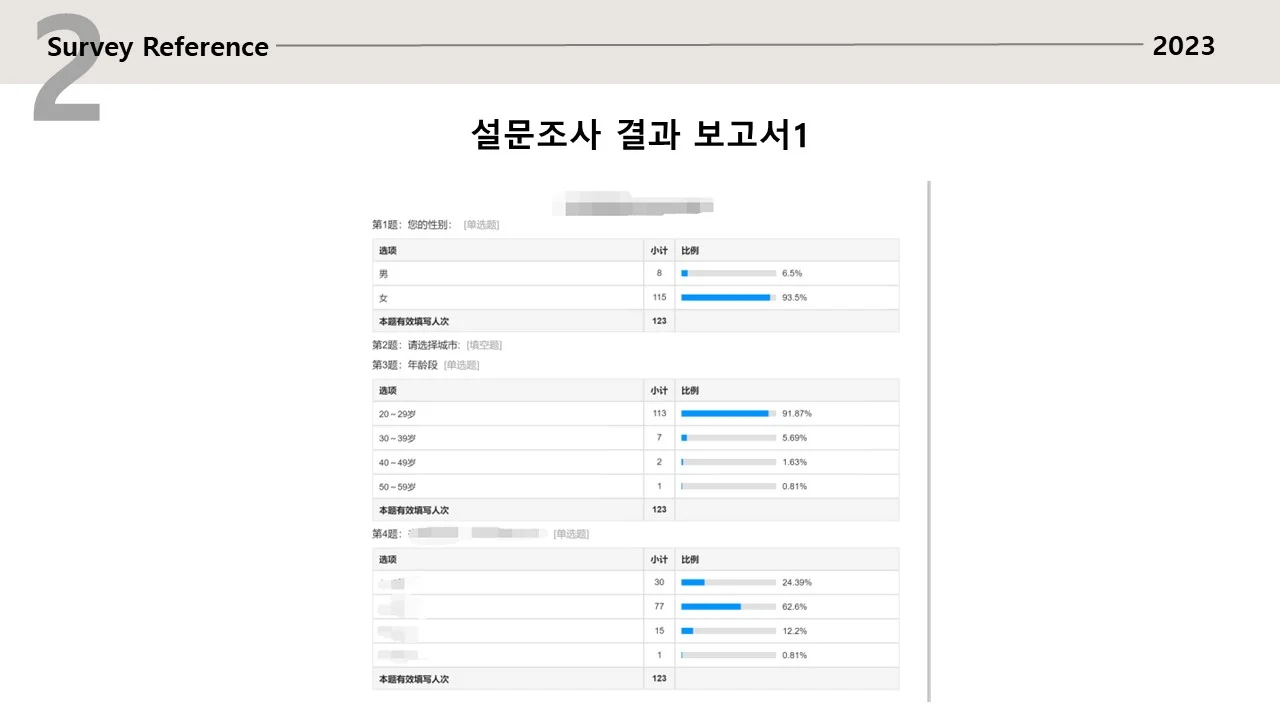Click total '123' in the 第4题 table
1280x720 pixels.
tap(659, 678)
